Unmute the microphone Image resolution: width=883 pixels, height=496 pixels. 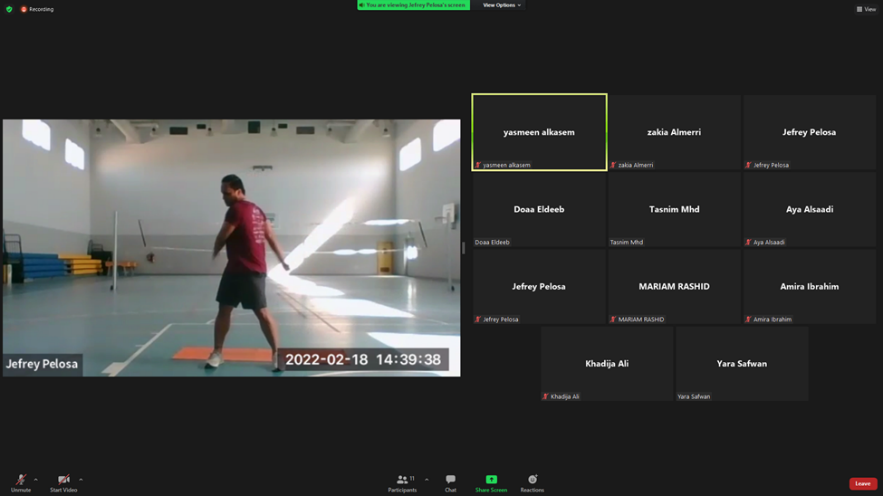click(x=20, y=482)
